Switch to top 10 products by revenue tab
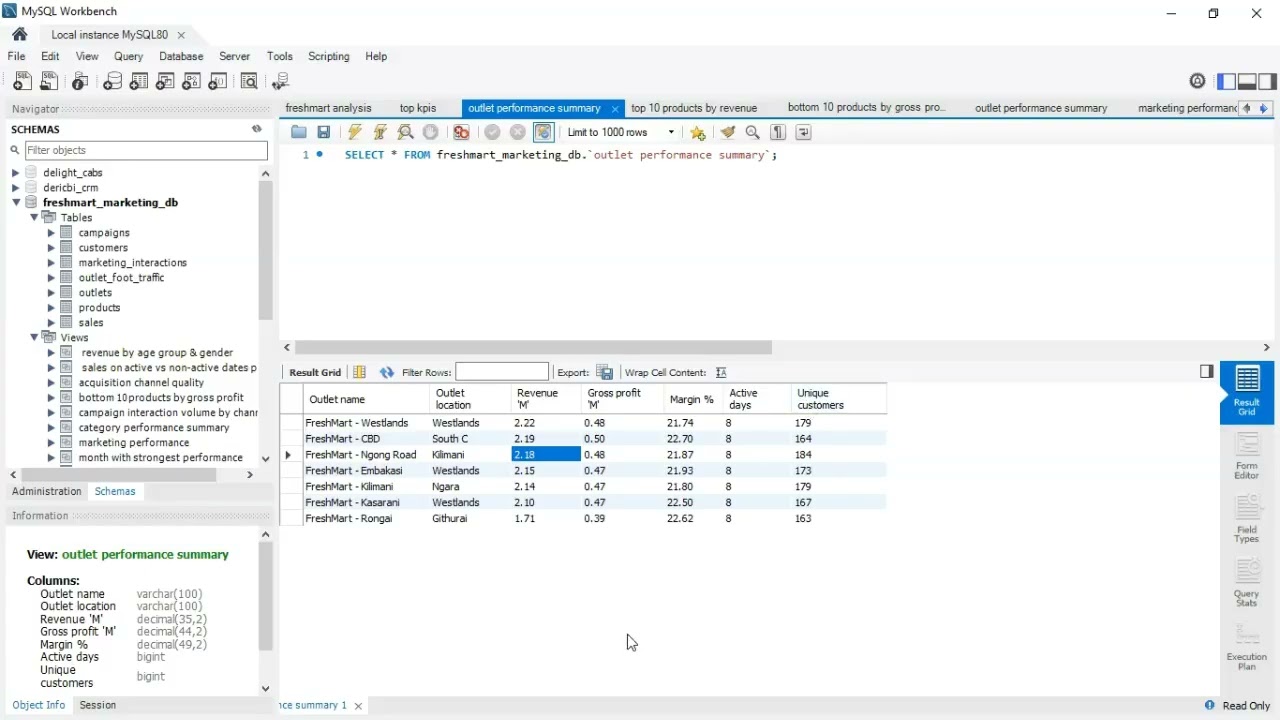This screenshot has width=1280, height=720. click(694, 108)
